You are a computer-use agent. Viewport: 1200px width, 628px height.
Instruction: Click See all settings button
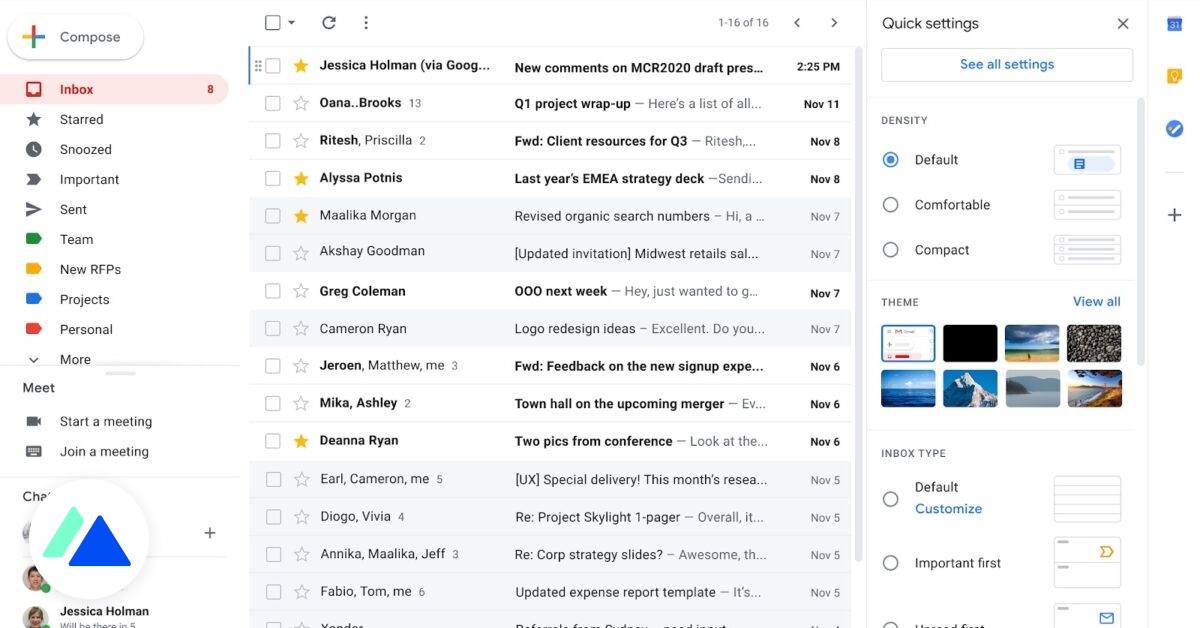[1007, 64]
